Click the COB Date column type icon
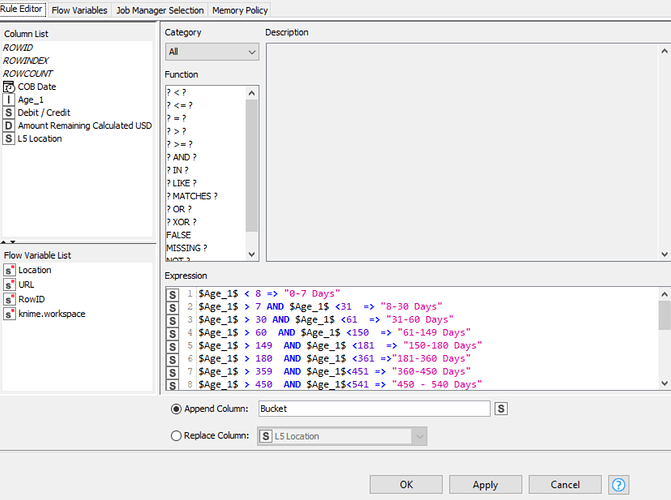Screen dimensions: 671x500 [9, 87]
